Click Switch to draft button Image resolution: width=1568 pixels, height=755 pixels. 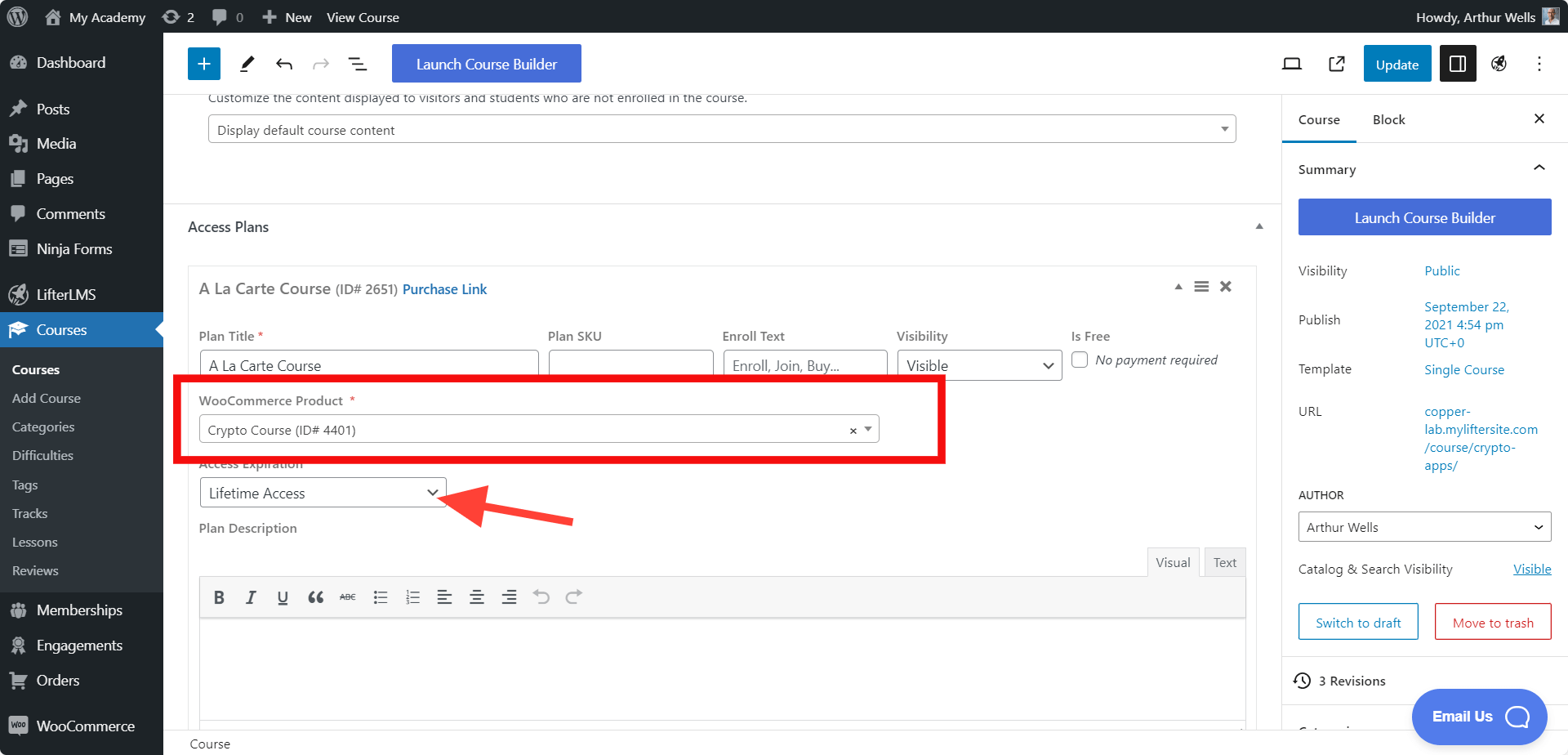[x=1358, y=622]
